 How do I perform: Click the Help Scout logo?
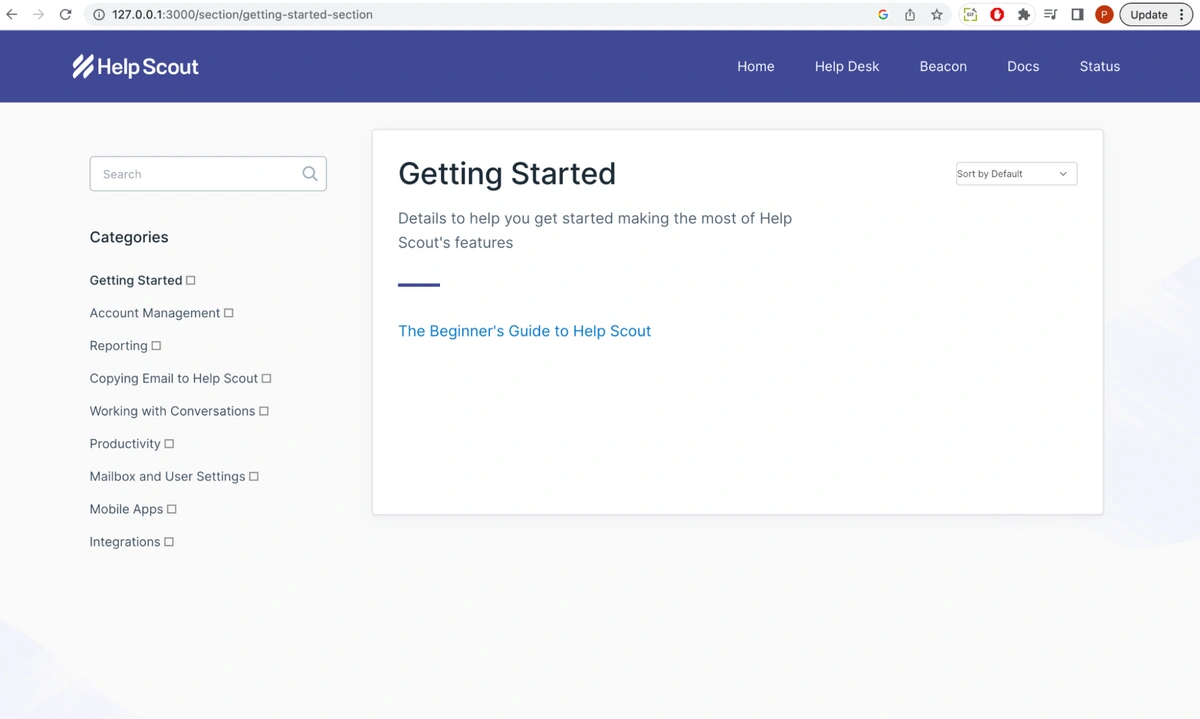click(136, 67)
